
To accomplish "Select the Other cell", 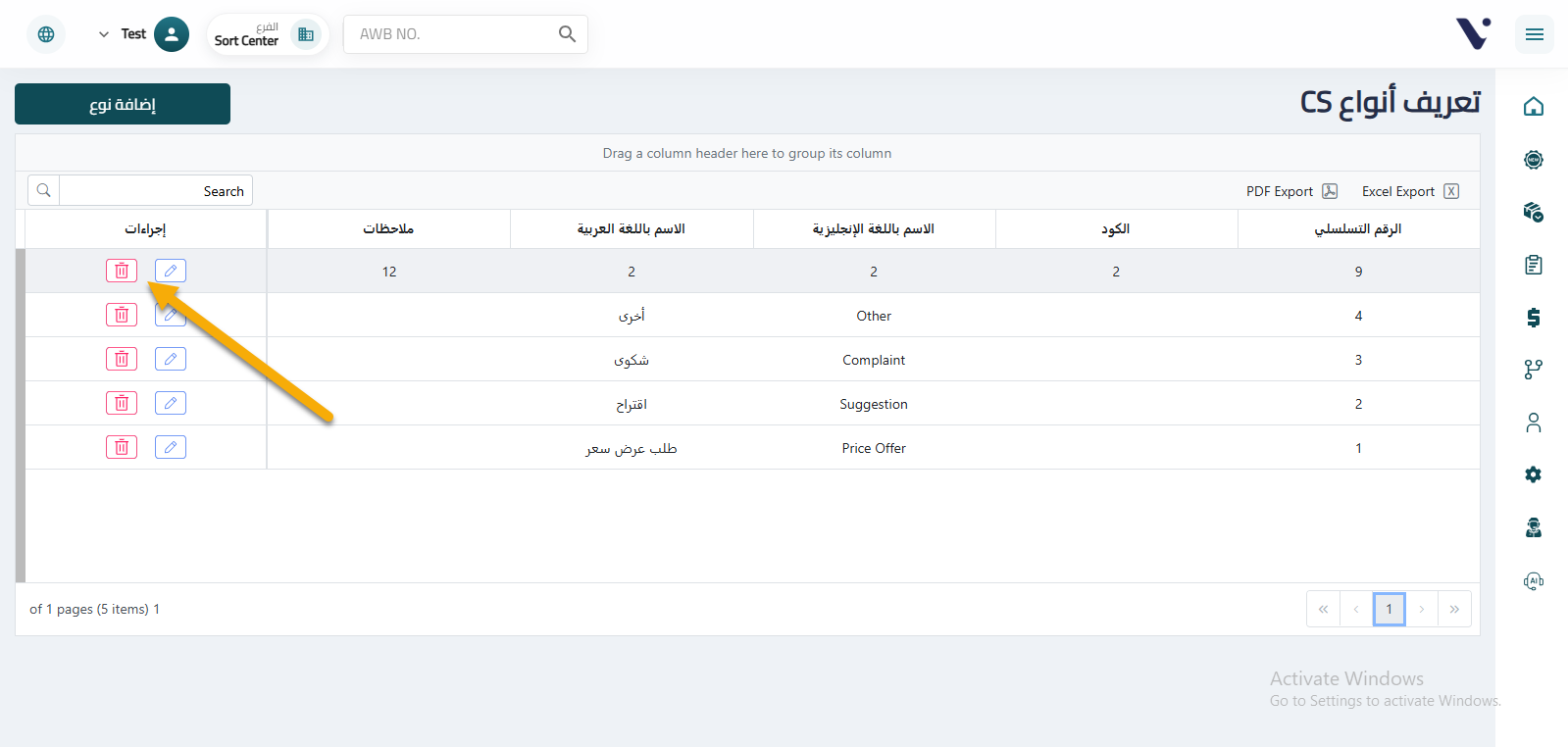I will click(x=874, y=316).
